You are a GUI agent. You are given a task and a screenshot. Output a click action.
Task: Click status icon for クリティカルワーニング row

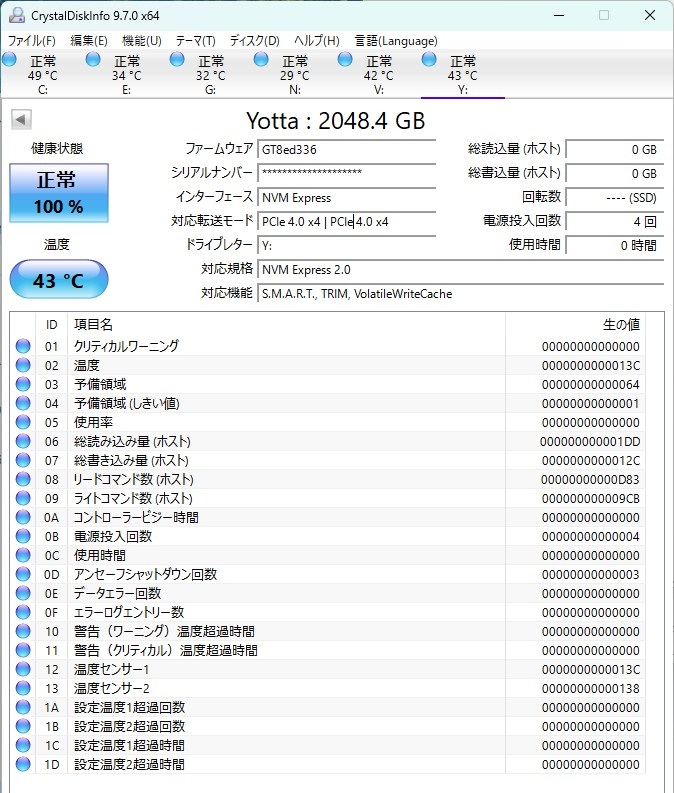click(x=23, y=346)
